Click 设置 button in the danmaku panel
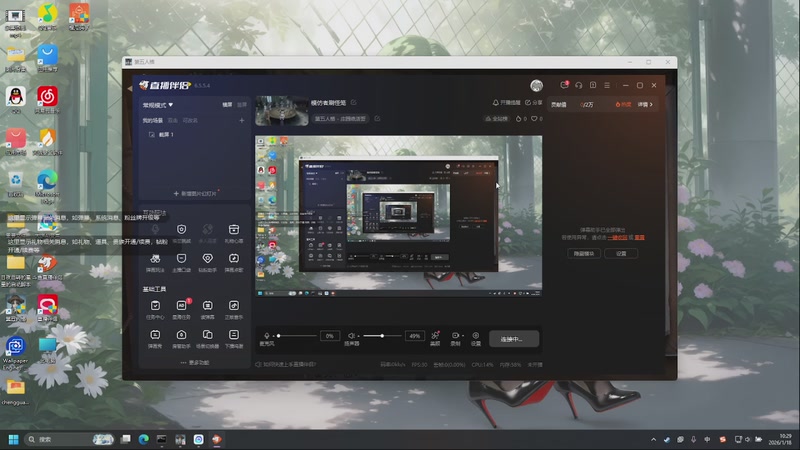The width and height of the screenshot is (800, 450). [621, 254]
